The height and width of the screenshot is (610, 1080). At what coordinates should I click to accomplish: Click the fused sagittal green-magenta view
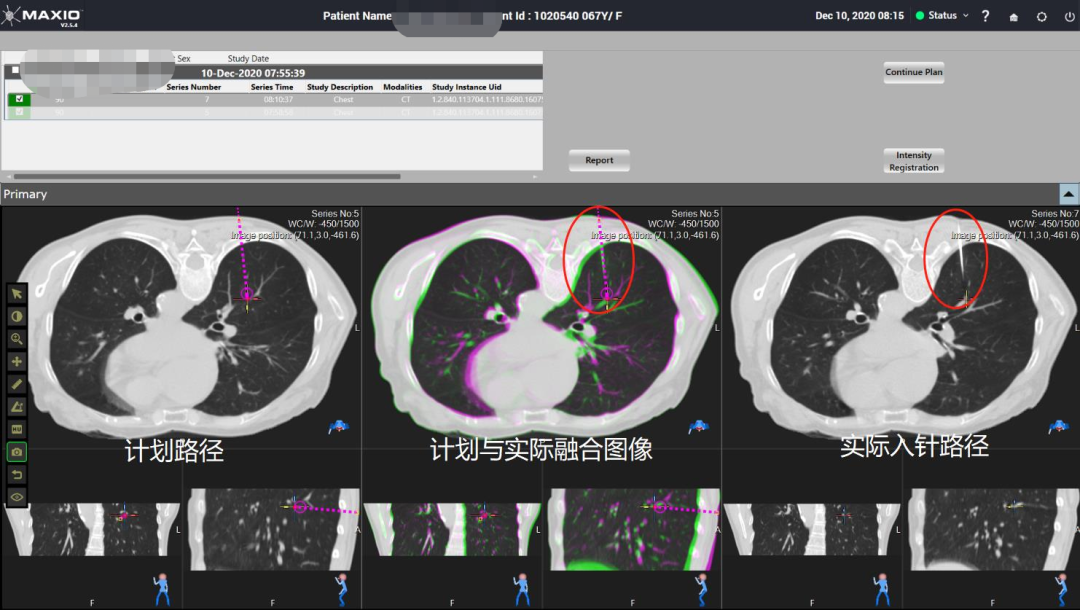pos(634,529)
